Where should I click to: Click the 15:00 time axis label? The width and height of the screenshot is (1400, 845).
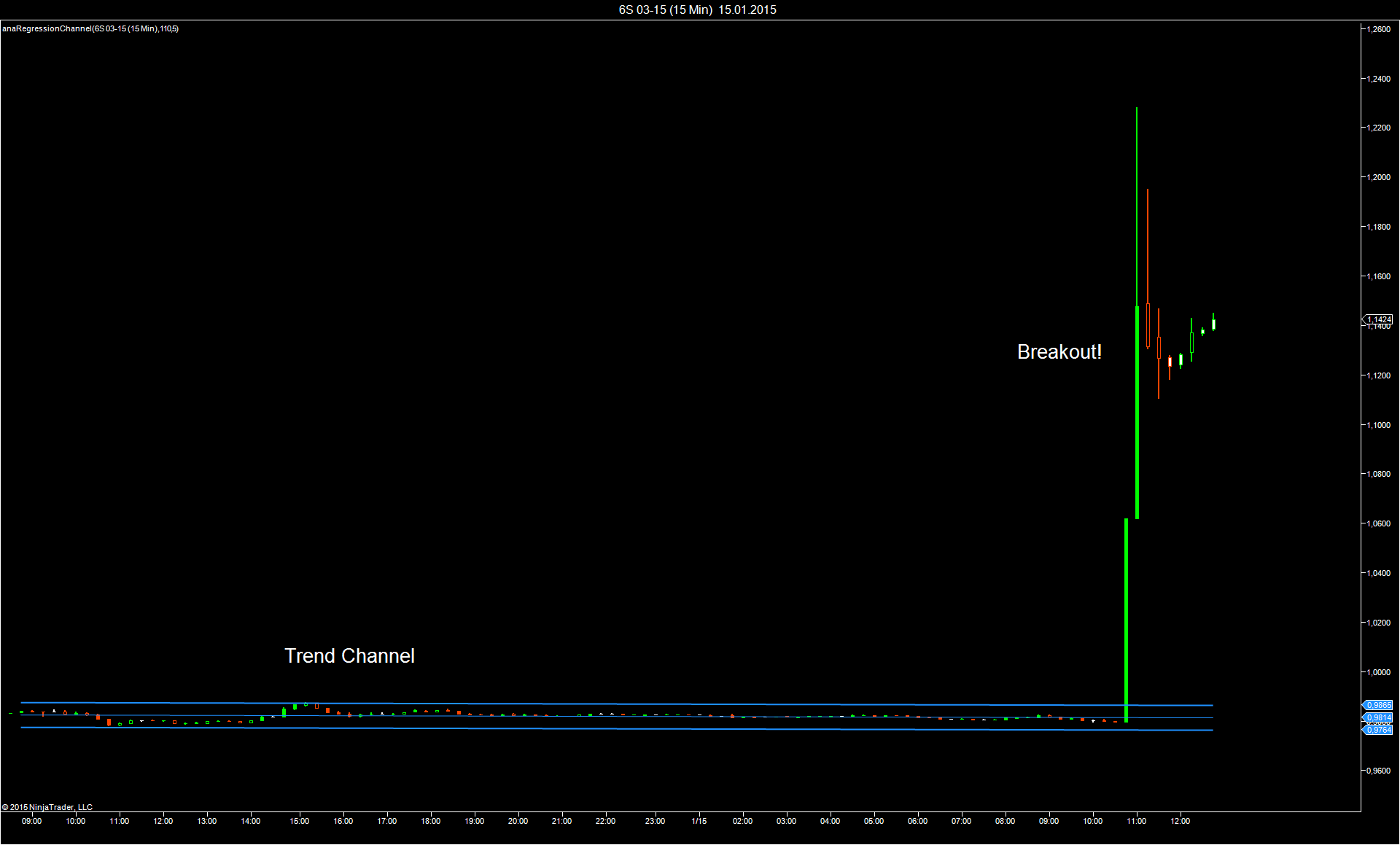pyautogui.click(x=300, y=821)
